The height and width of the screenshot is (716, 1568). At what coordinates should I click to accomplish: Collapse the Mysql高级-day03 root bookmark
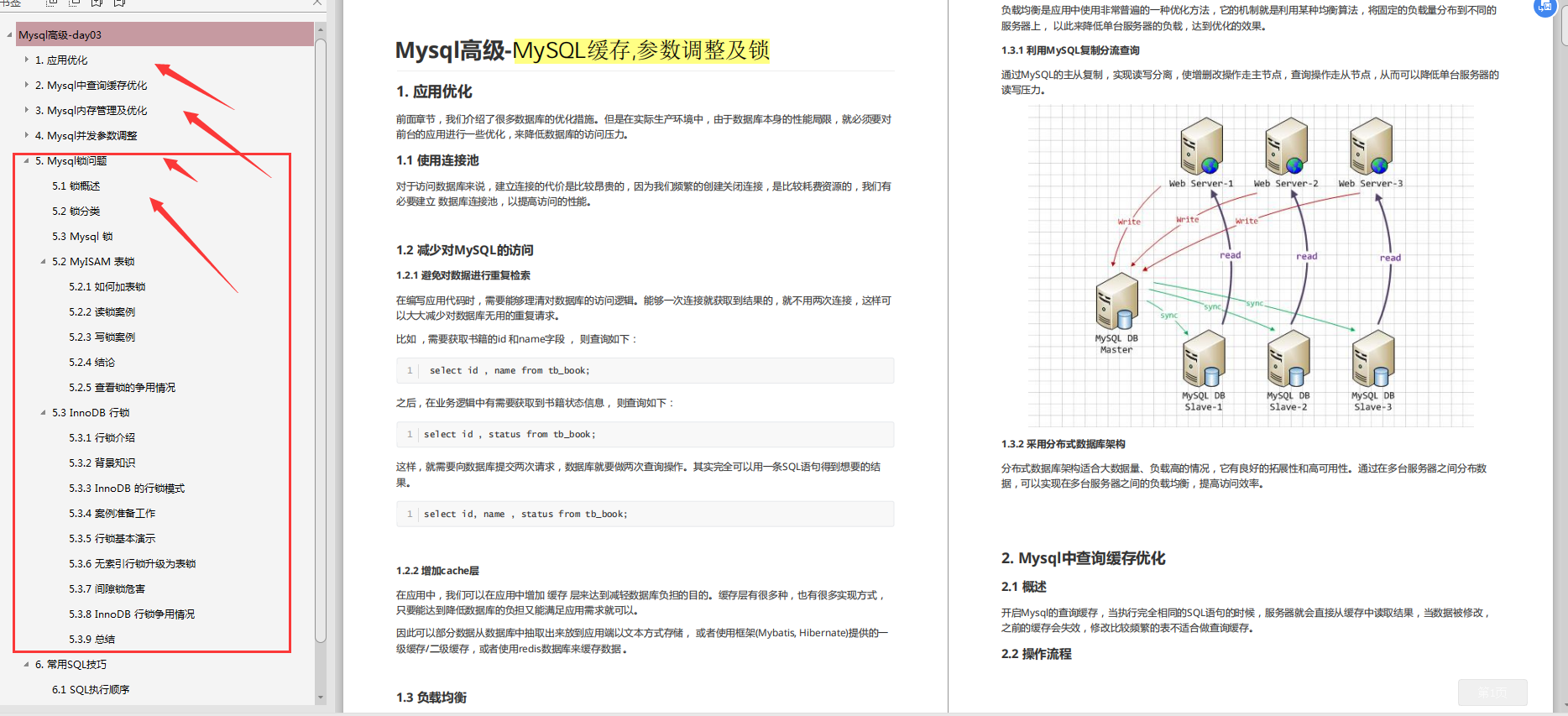[9, 34]
